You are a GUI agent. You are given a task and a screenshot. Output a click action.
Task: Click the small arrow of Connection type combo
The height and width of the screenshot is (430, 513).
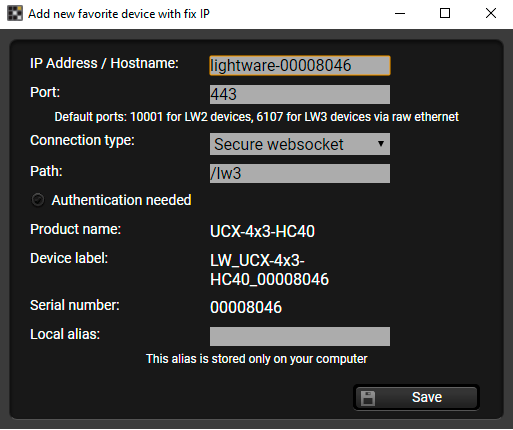pyautogui.click(x=381, y=144)
